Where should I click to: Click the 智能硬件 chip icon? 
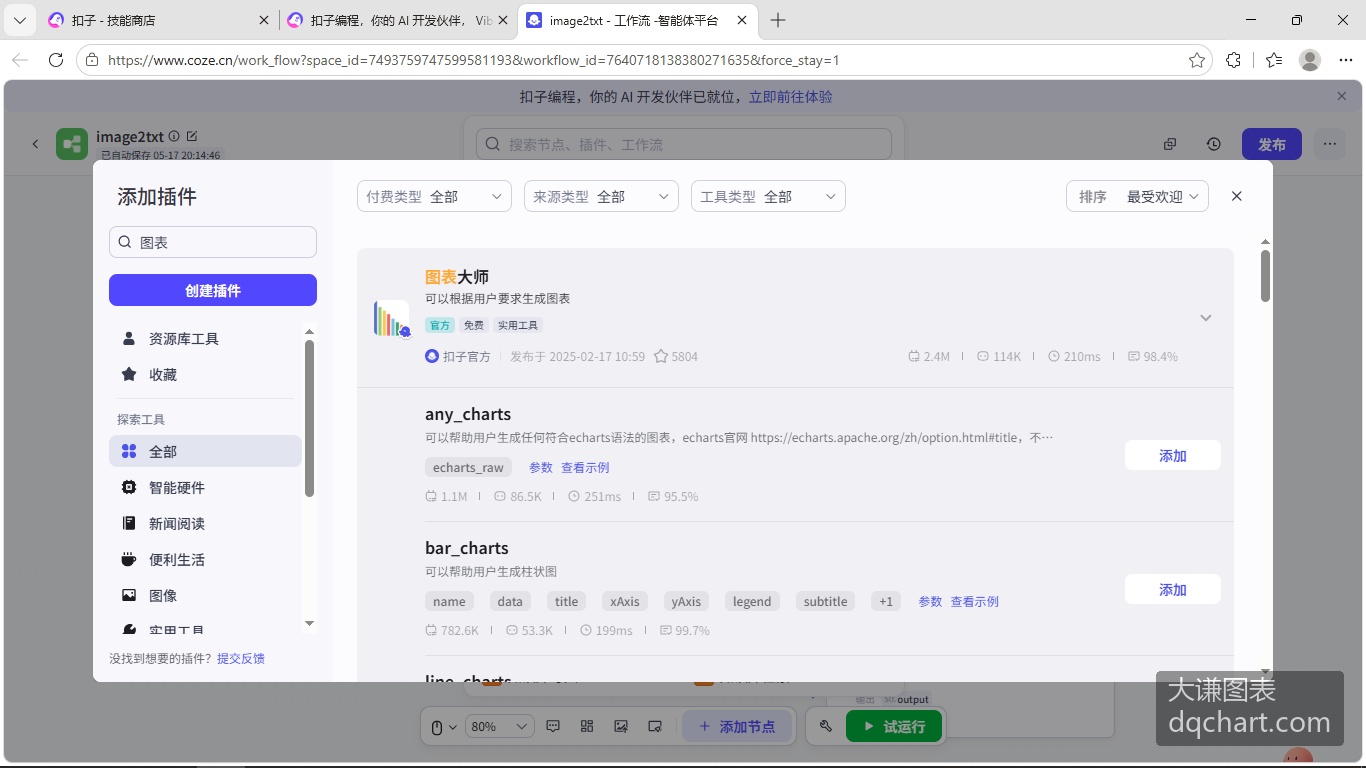click(129, 487)
